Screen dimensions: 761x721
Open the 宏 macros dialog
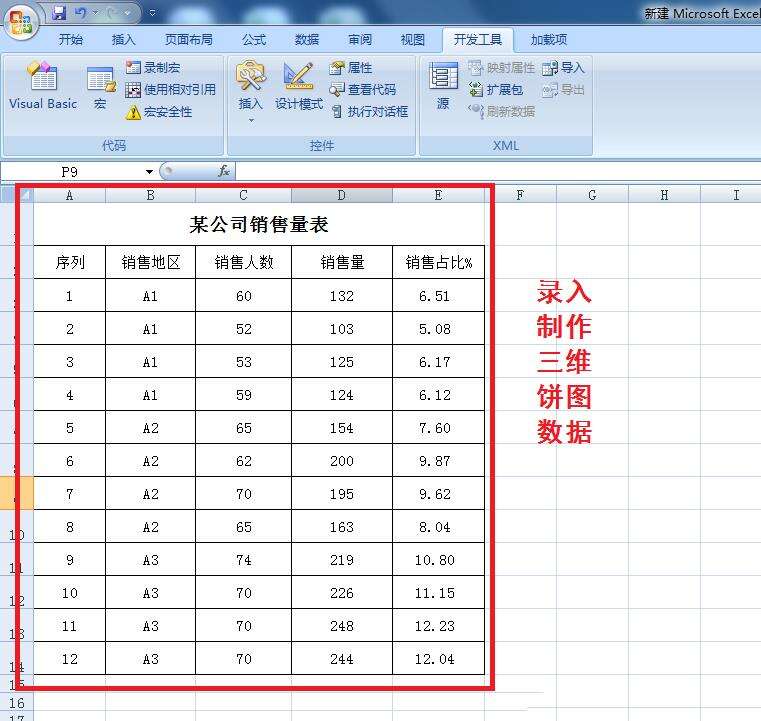[x=100, y=87]
